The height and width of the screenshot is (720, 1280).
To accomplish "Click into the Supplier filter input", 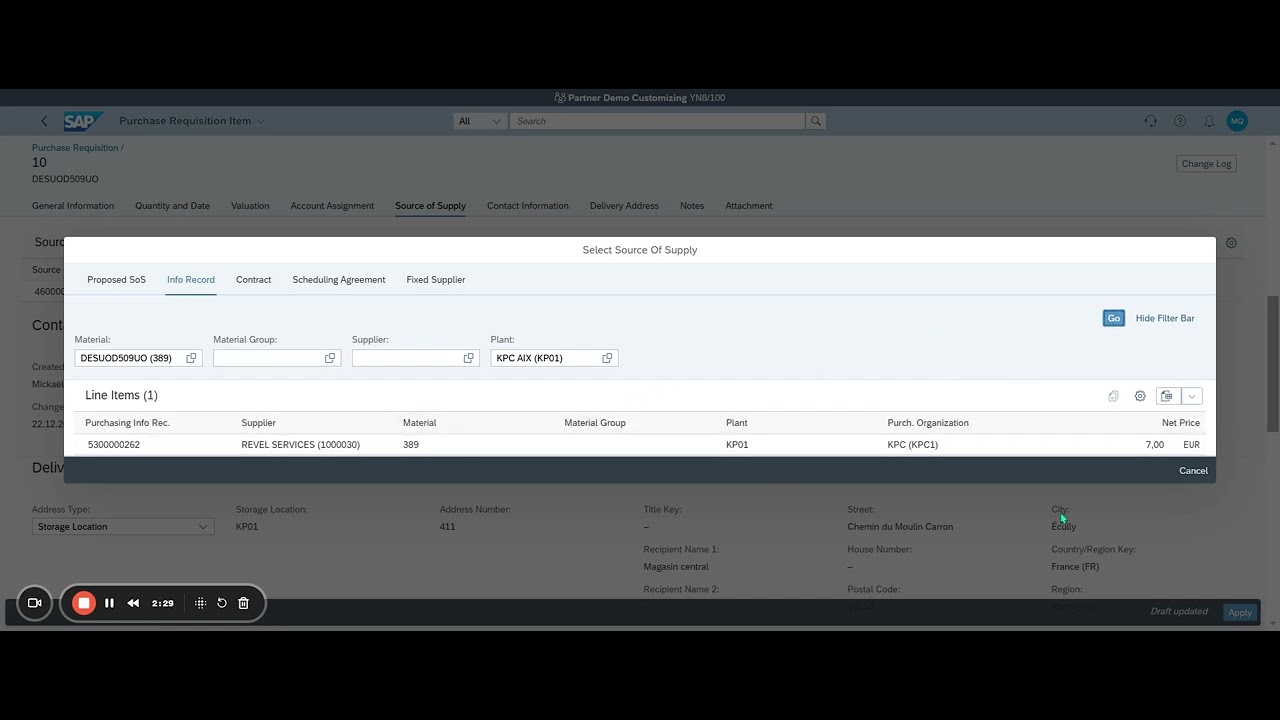I will [406, 358].
